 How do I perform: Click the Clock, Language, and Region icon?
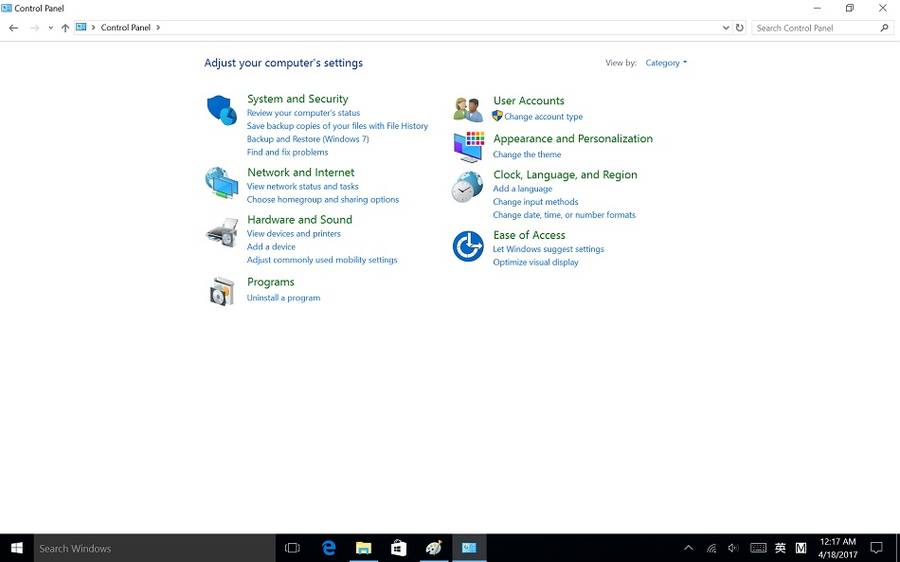[x=467, y=187]
